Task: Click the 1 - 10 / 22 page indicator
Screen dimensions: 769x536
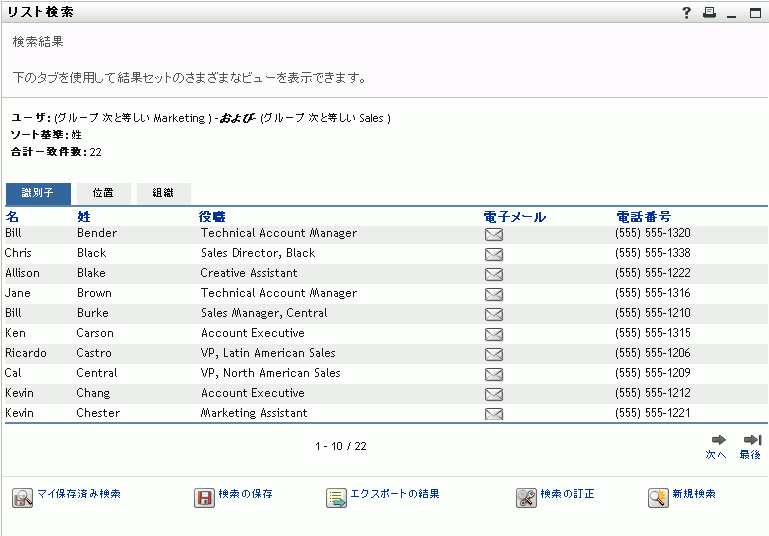Action: click(x=341, y=446)
